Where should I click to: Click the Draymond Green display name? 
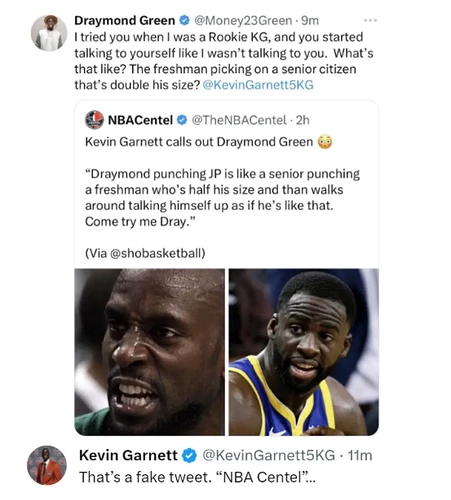(125, 21)
